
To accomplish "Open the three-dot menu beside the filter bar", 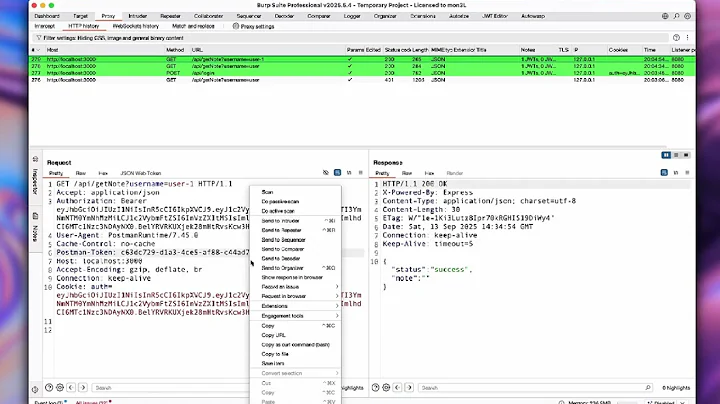I will pos(687,38).
